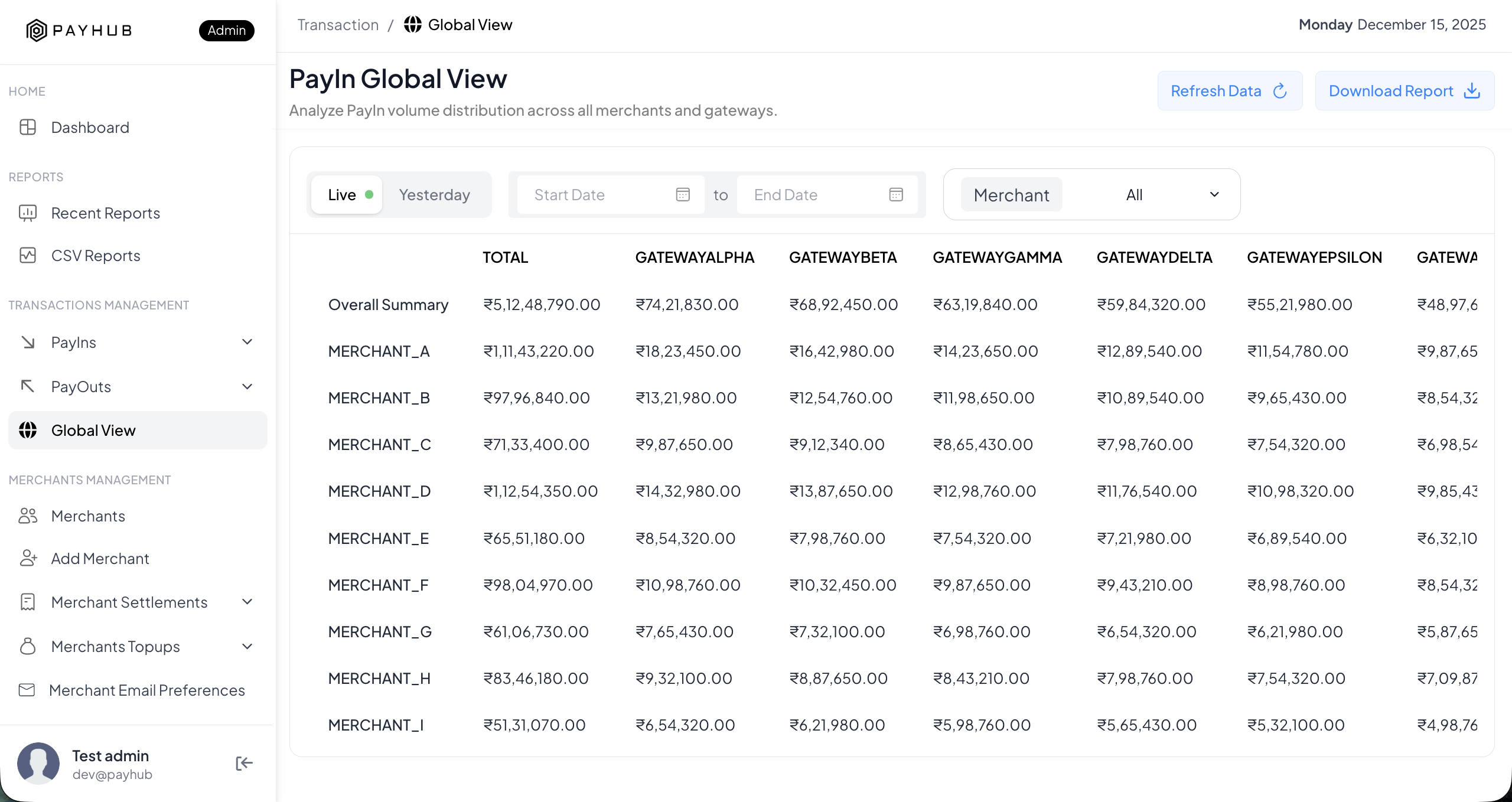Screen dimensions: 1512x802
Task: Click the Start Date calendar icon
Action: [x=683, y=195]
